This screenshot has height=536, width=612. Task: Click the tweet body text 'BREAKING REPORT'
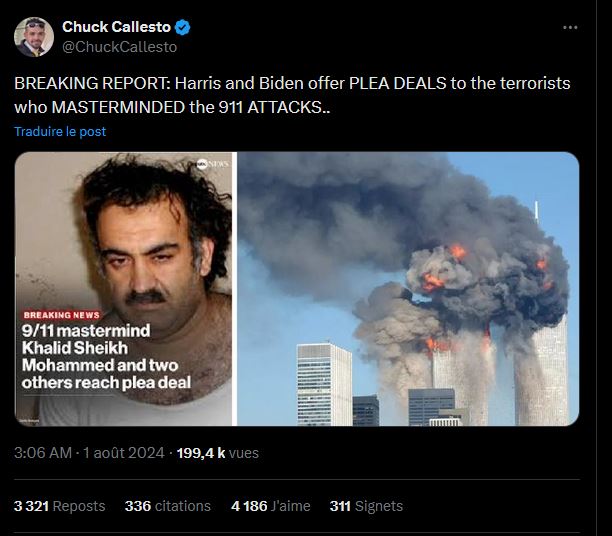[x=93, y=83]
